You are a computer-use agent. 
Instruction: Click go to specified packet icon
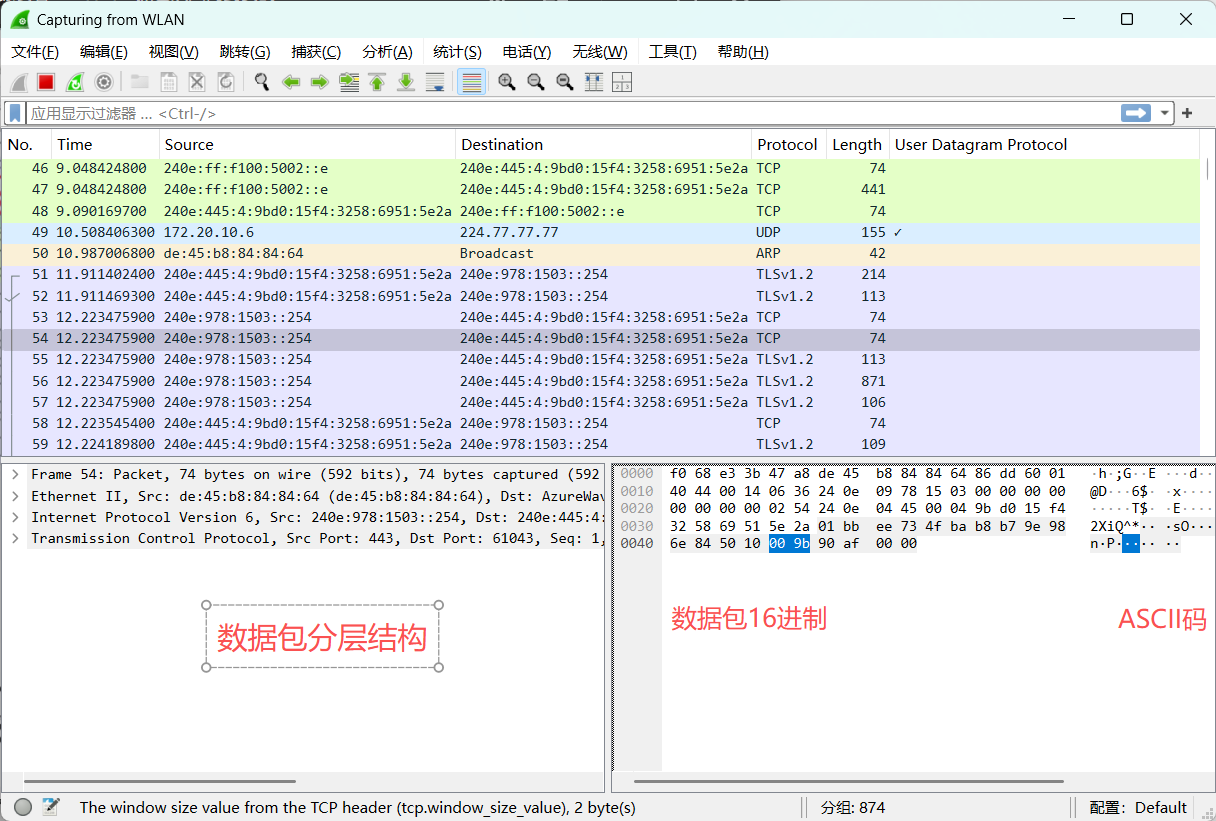point(349,82)
